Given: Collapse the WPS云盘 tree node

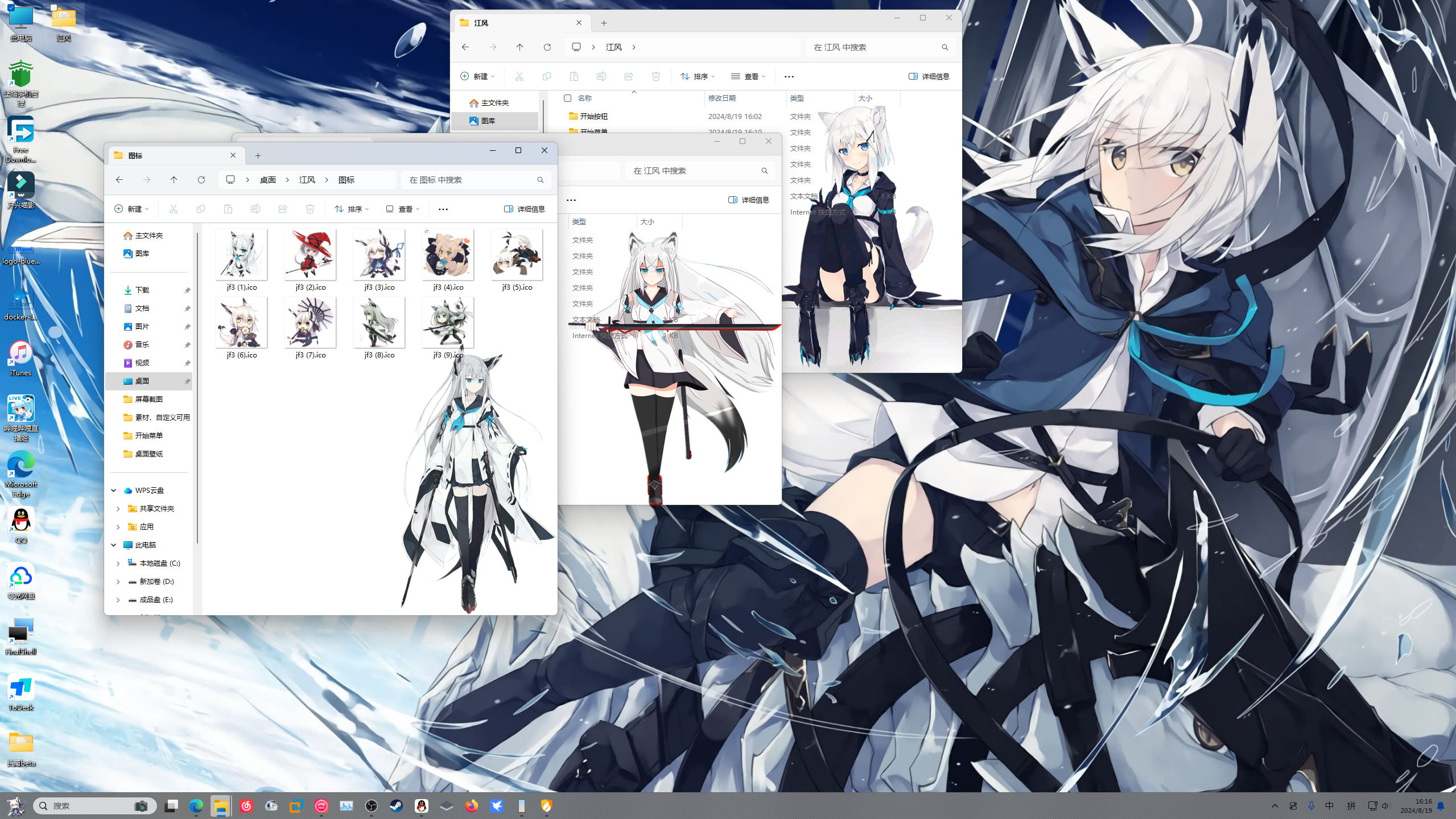Looking at the screenshot, I should [114, 490].
